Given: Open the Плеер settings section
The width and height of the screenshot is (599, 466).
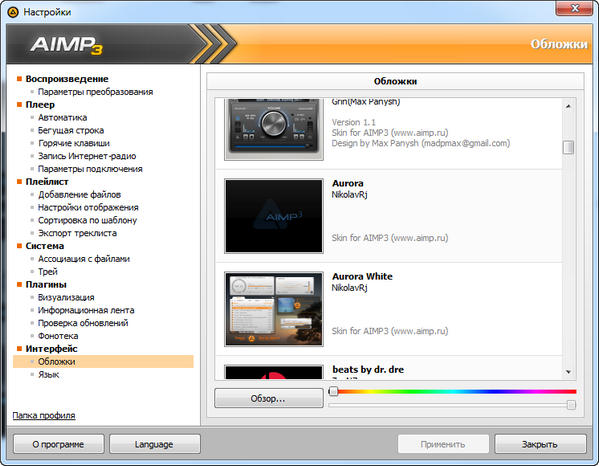Looking at the screenshot, I should point(40,104).
